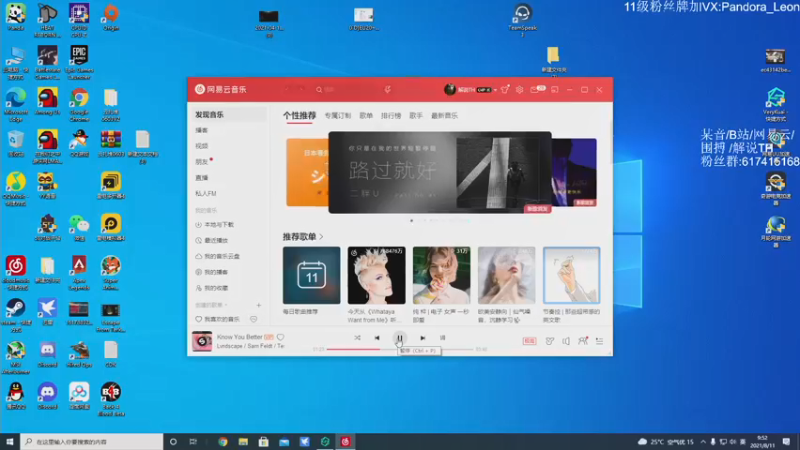Show hidden system tray icons chevron
The image size is (800, 450).
pos(703,442)
